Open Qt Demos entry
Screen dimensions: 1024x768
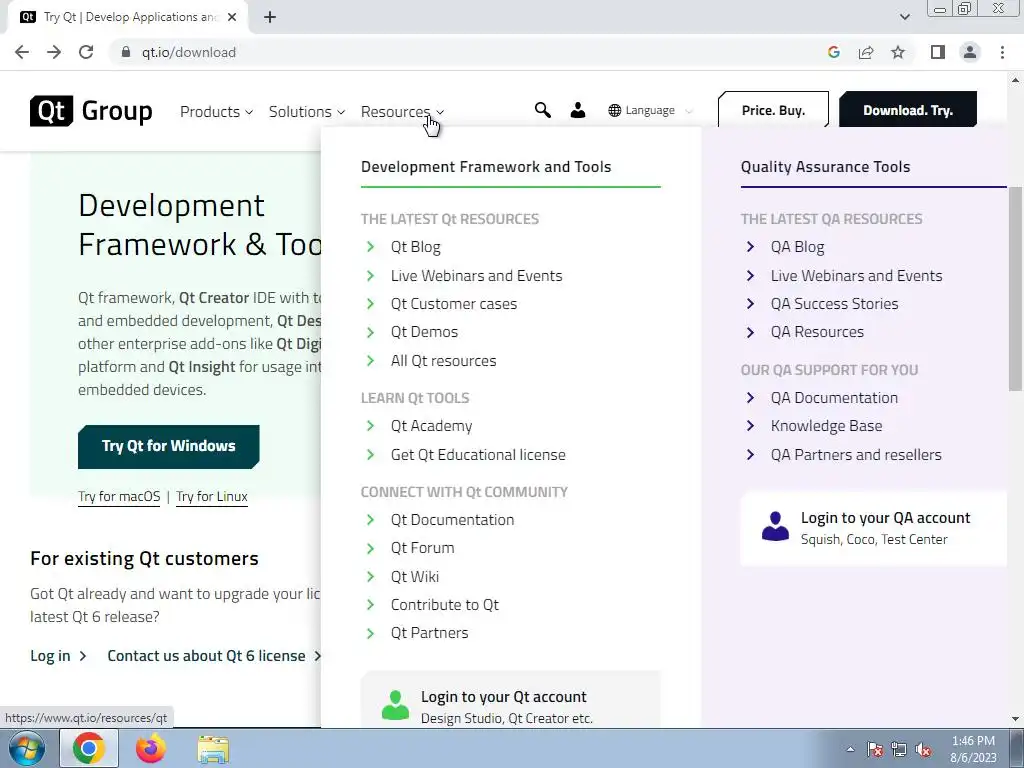coord(424,332)
